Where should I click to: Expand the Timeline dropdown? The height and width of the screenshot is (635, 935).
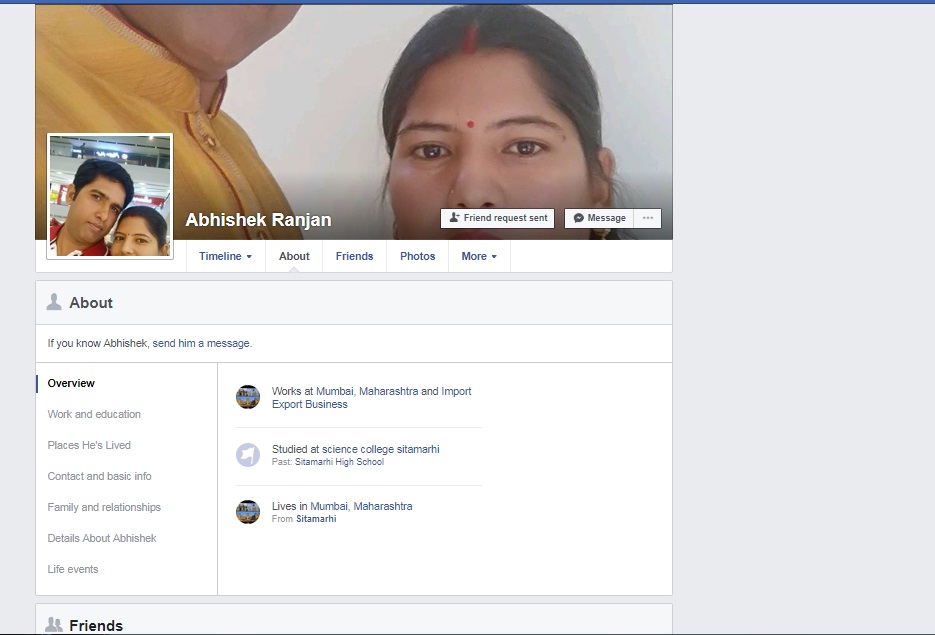tap(225, 256)
